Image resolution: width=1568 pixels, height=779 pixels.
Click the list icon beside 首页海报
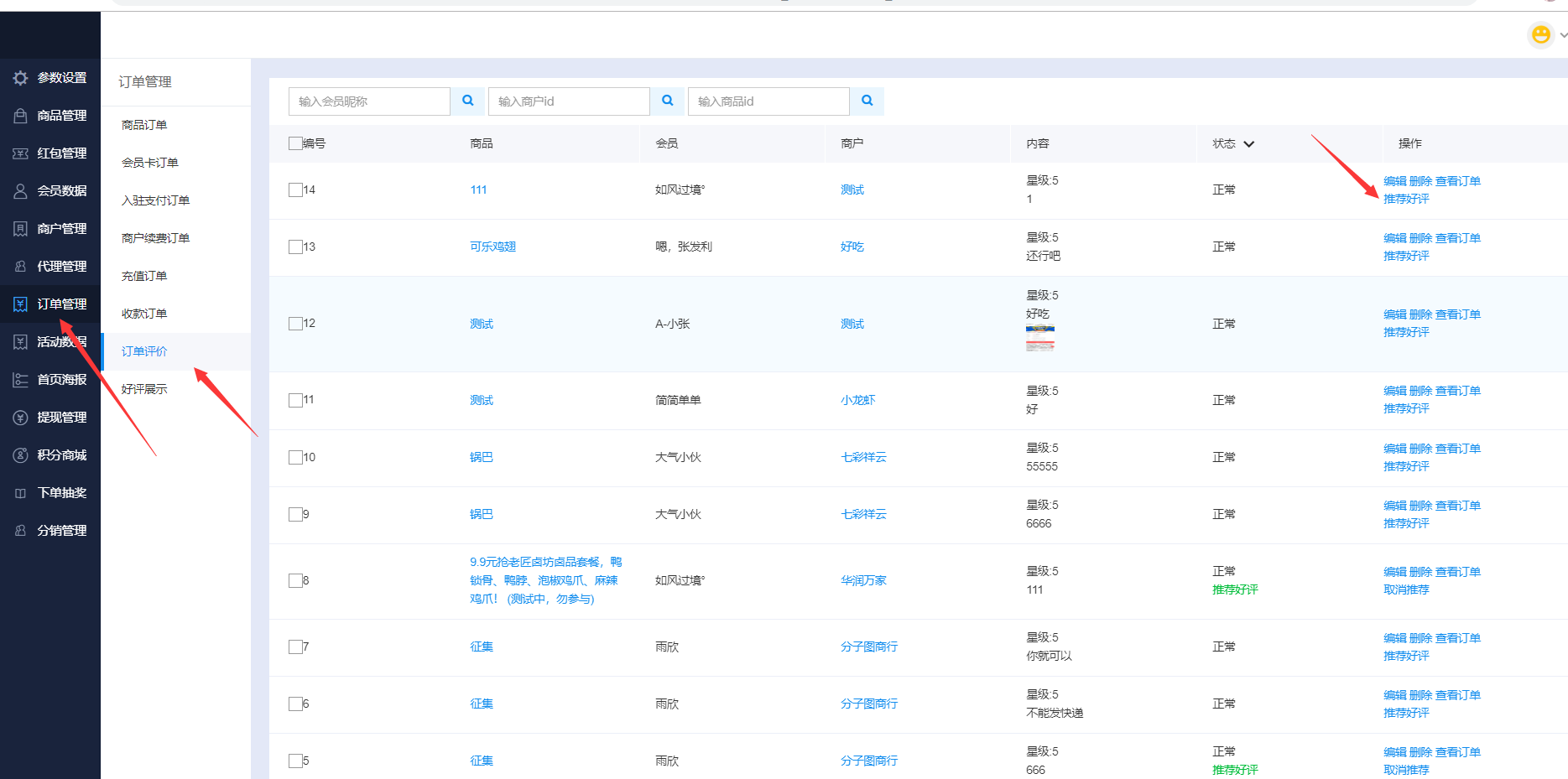[x=20, y=380]
